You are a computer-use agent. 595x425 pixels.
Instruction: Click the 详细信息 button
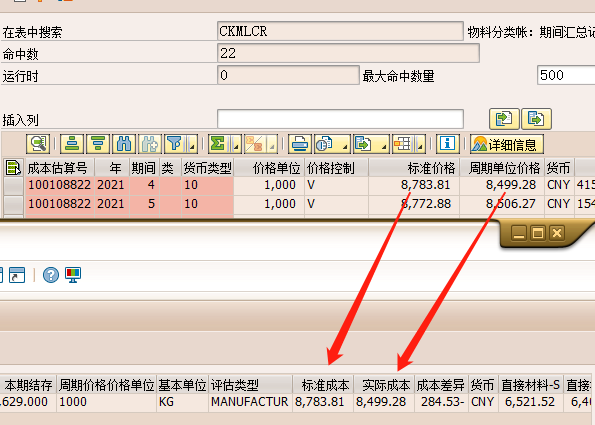507,144
